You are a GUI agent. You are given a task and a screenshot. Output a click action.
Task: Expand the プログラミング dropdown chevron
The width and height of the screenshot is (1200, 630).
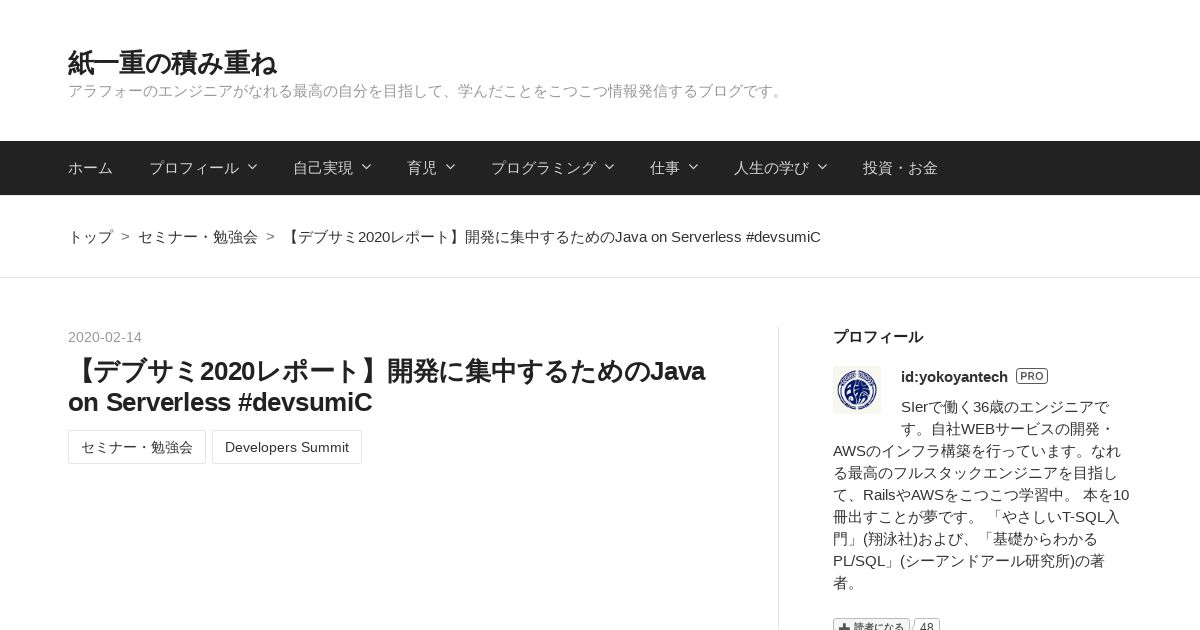(x=609, y=167)
